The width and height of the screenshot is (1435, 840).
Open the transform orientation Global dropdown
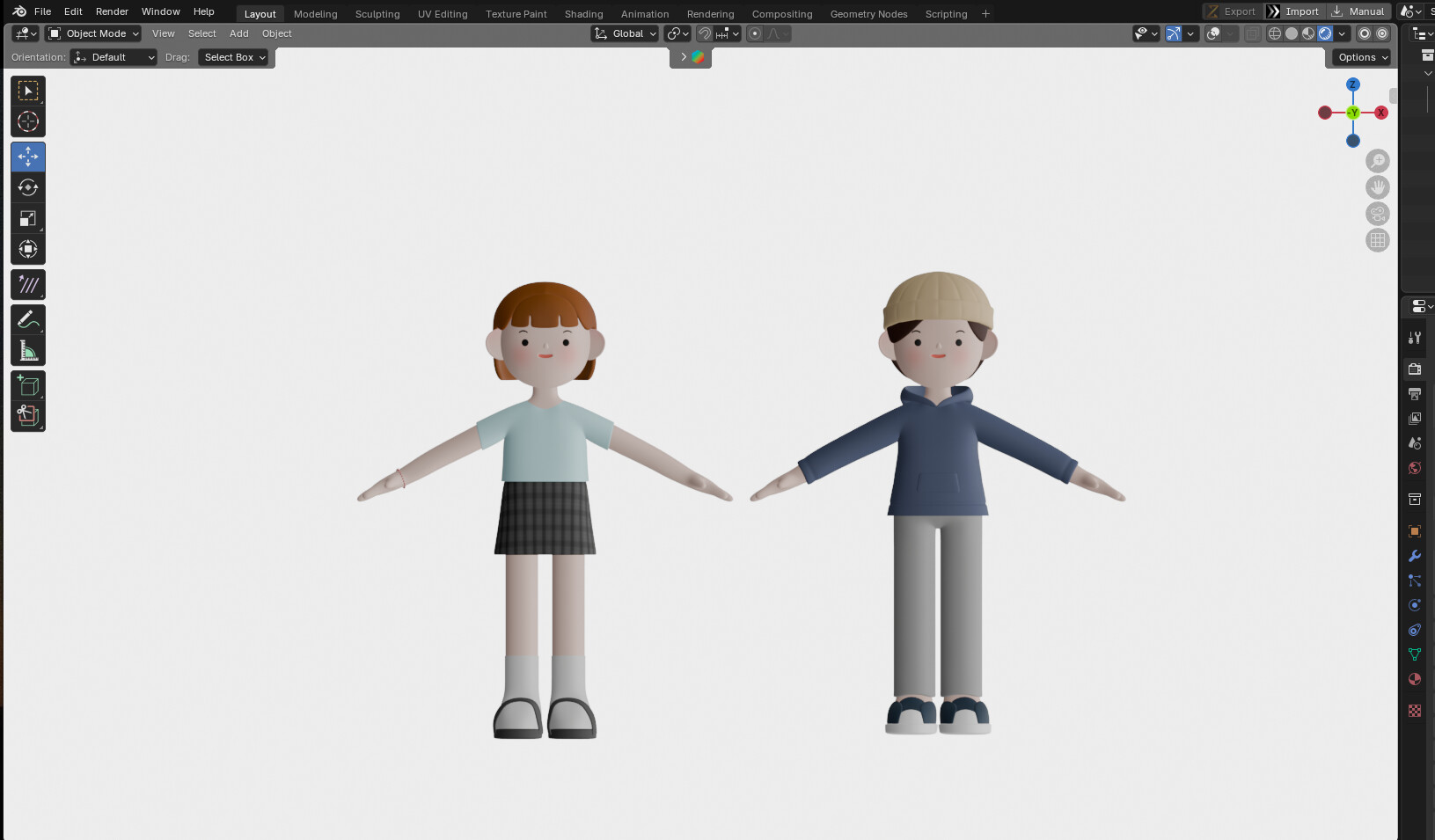pos(625,33)
